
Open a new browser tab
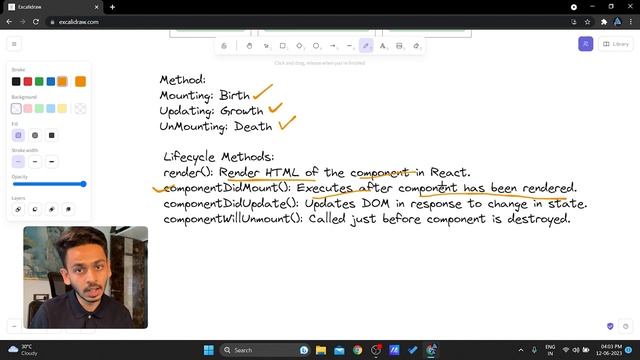[x=112, y=7]
